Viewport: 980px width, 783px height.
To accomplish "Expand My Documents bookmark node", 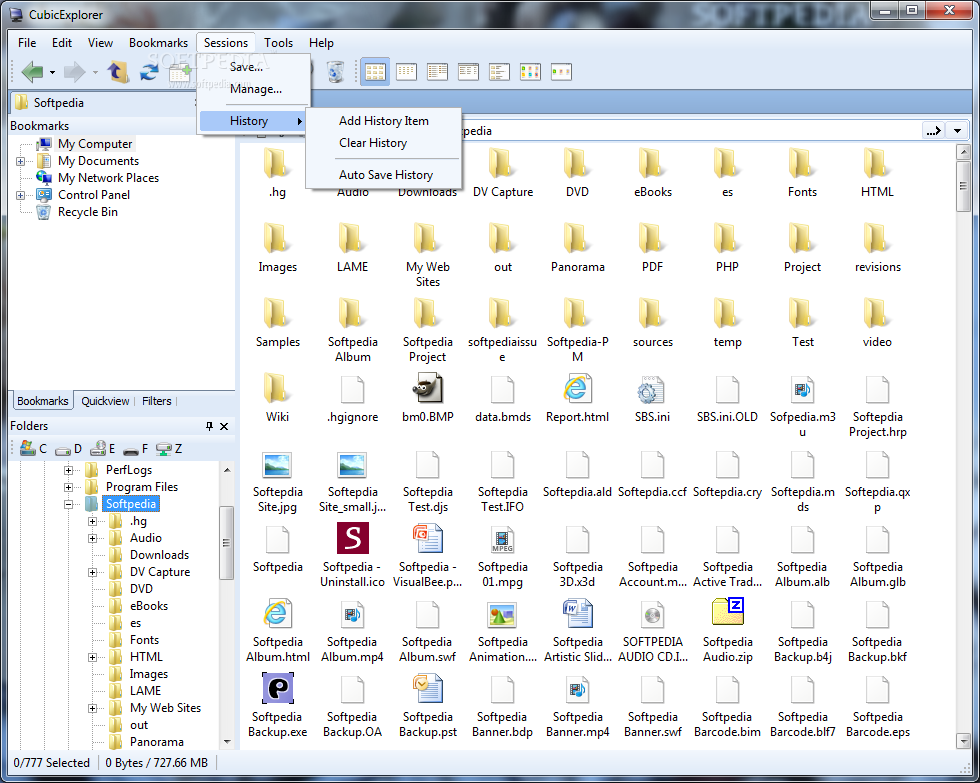I will [x=21, y=161].
